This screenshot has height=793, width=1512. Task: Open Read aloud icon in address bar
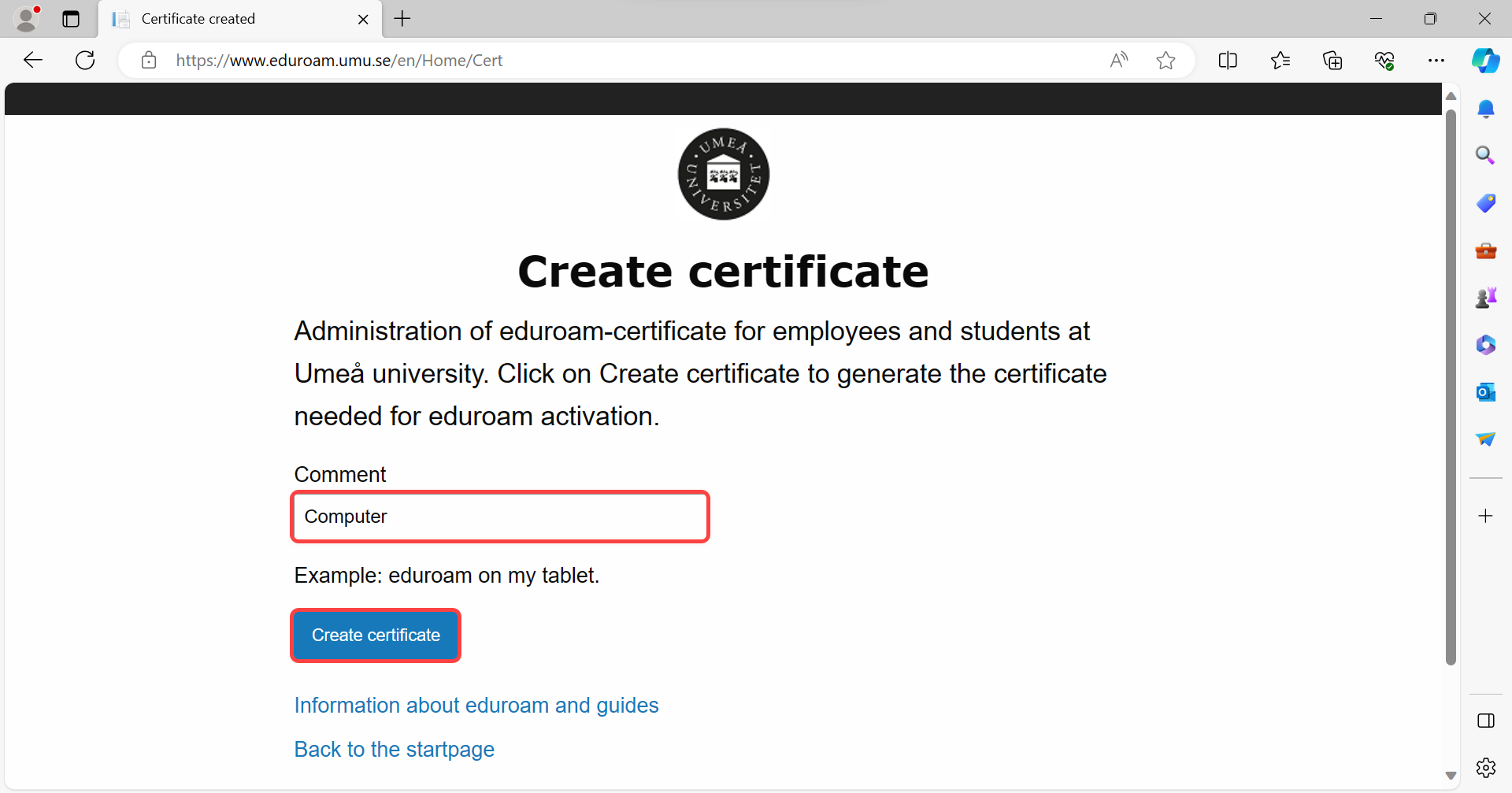1118,61
